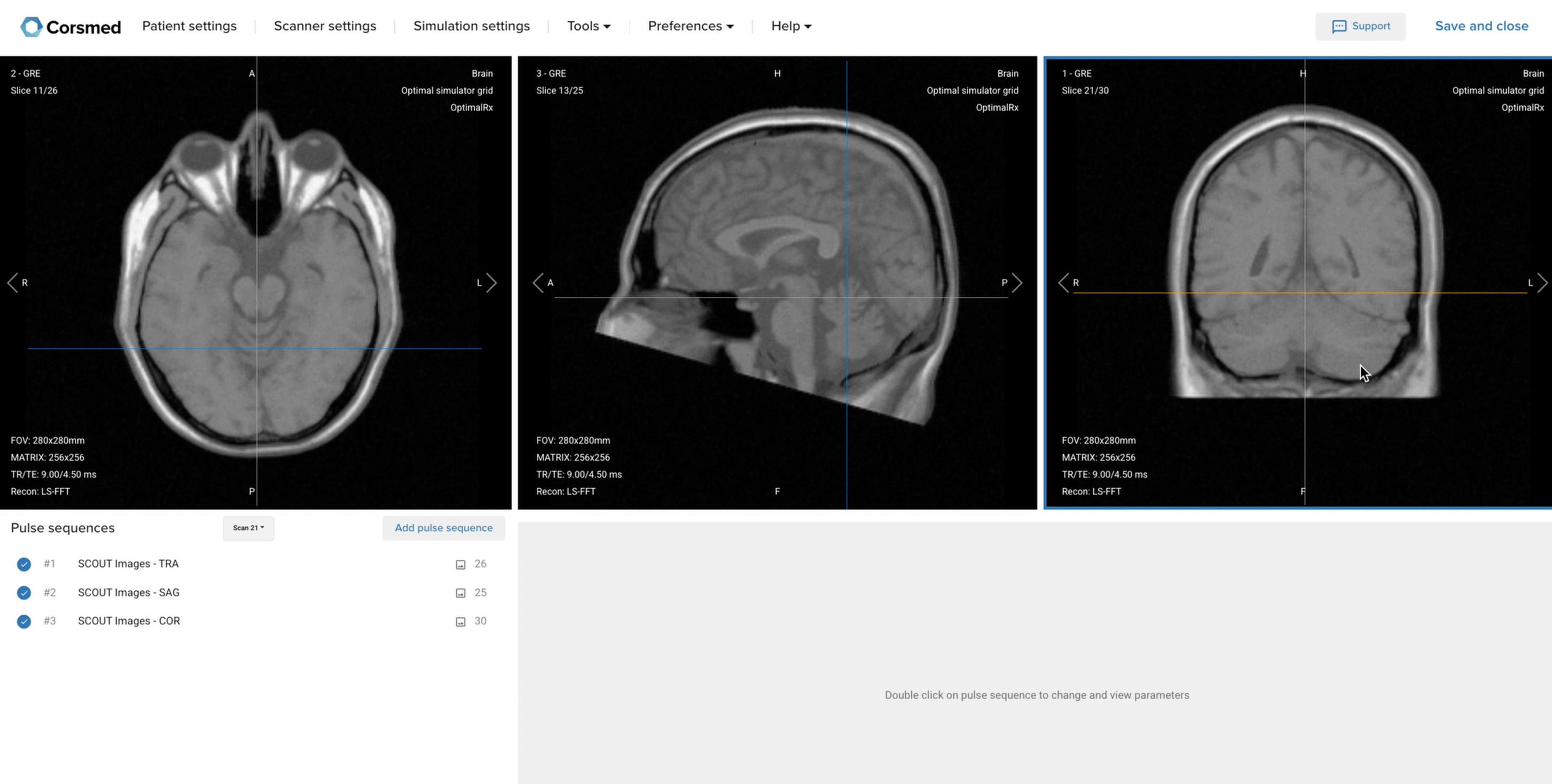Uncheck the SCOUT Images - TRA sequence
This screenshot has height=784, width=1552.
(23, 564)
